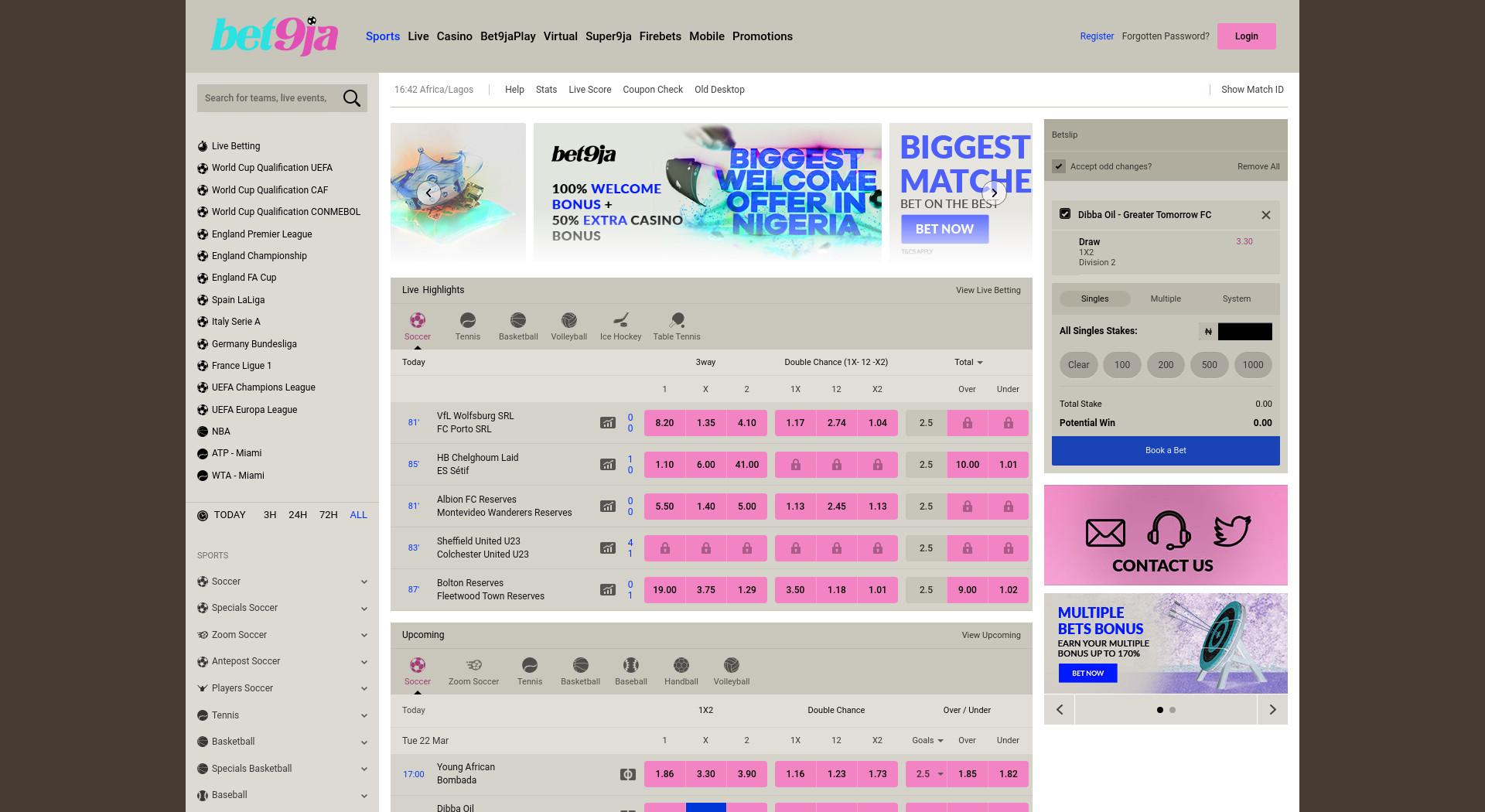Switch betslip to System tab

click(1237, 299)
